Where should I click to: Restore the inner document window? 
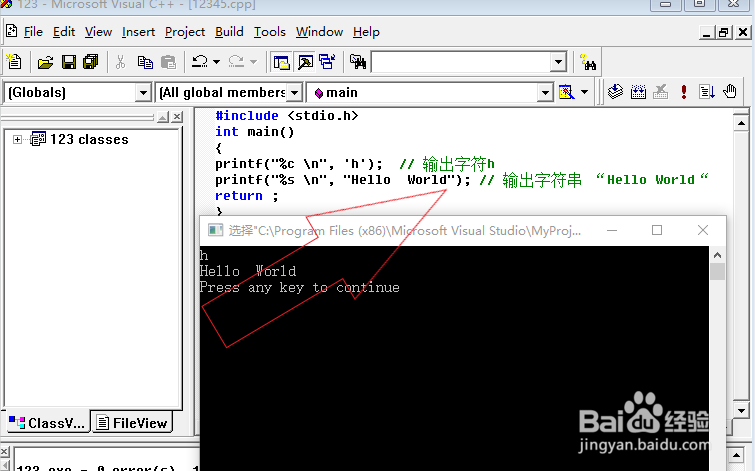coord(724,32)
